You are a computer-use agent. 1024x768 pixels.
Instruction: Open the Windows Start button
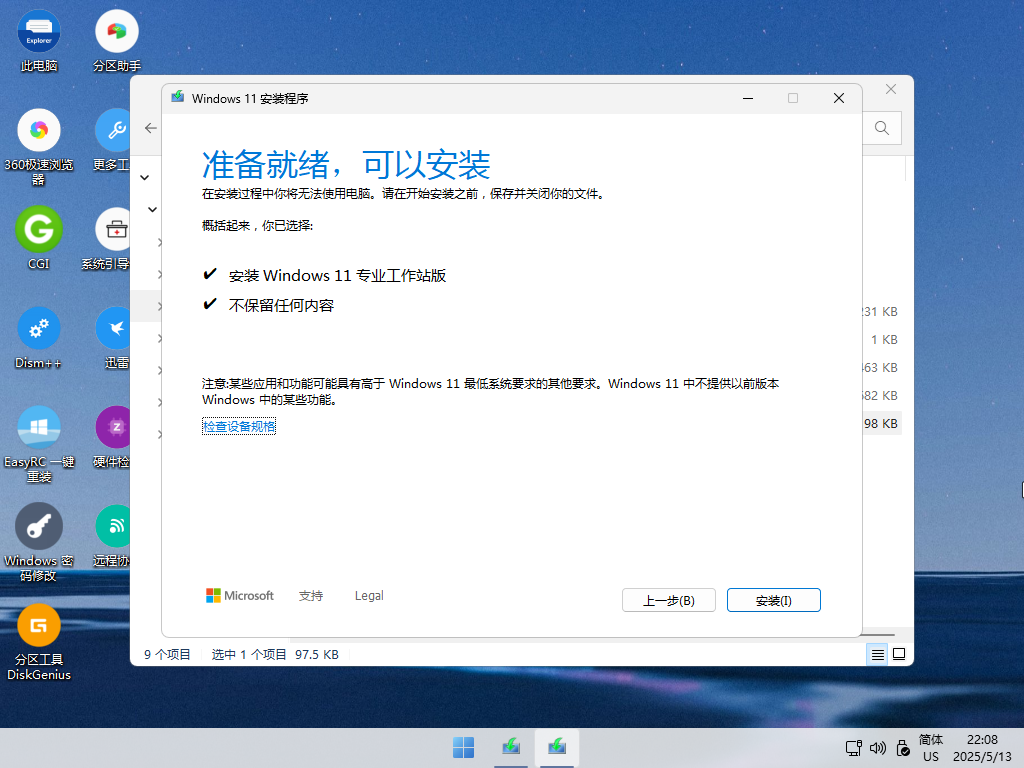tap(464, 748)
